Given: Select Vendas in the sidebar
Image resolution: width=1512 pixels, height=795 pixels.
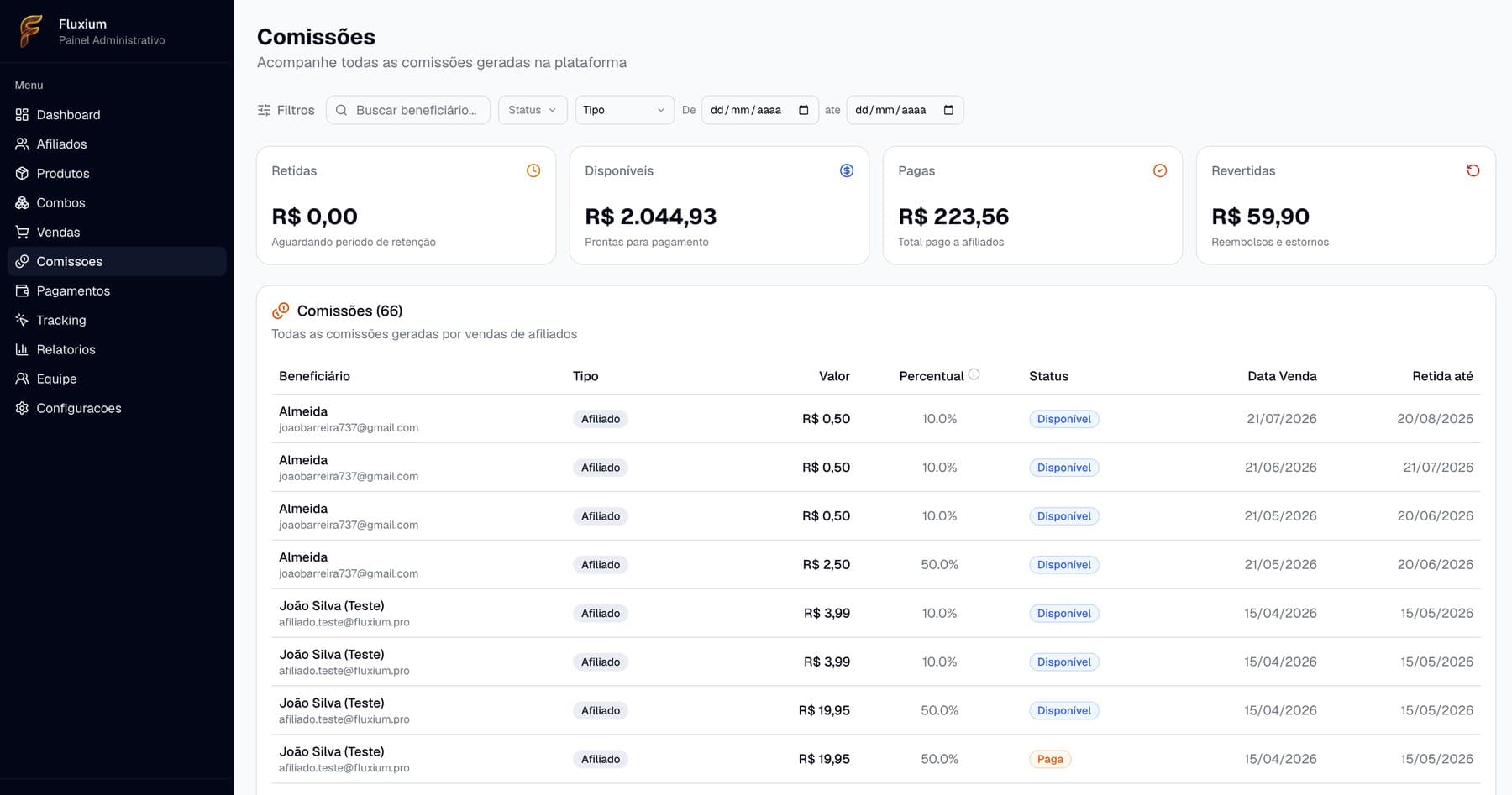Looking at the screenshot, I should point(117,232).
